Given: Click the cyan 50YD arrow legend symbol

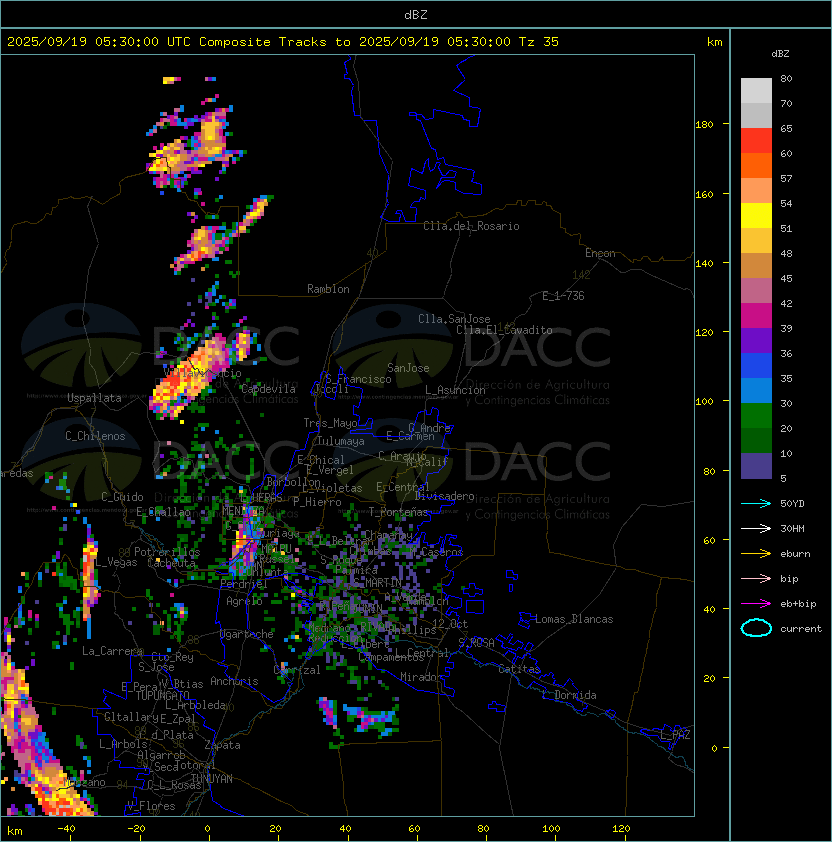Looking at the screenshot, I should 756,504.
